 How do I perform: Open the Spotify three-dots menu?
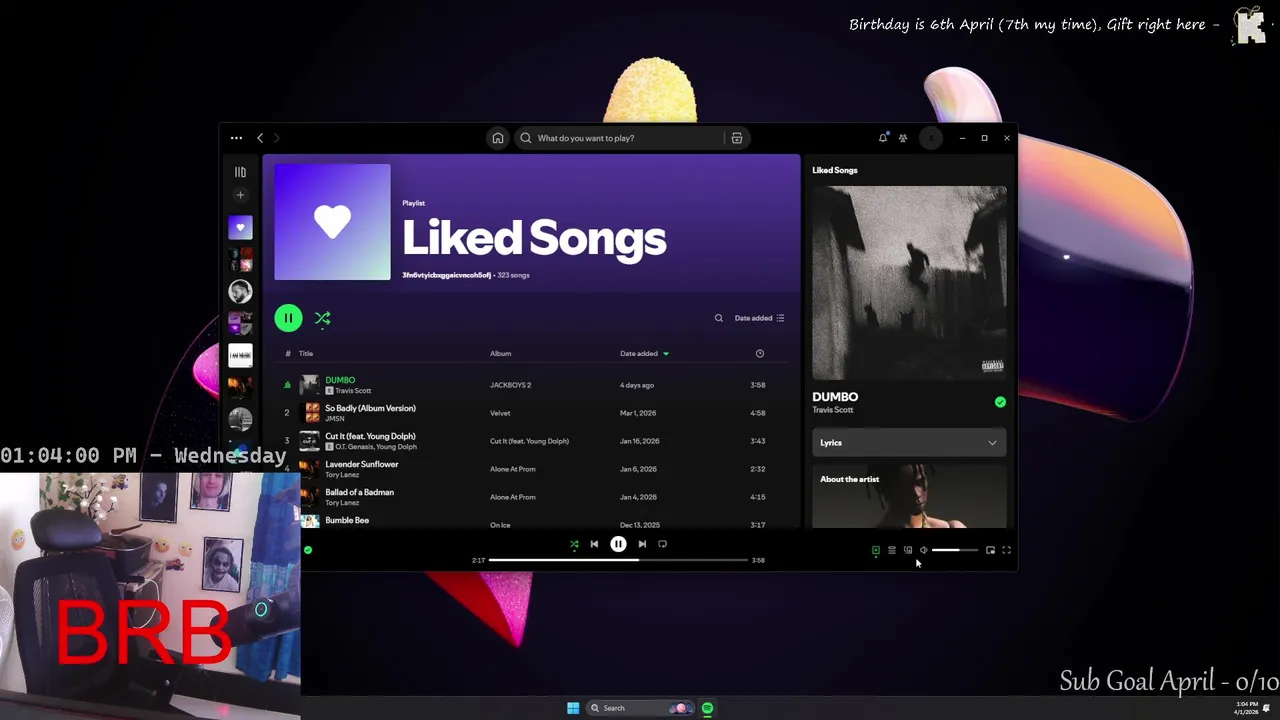point(236,138)
